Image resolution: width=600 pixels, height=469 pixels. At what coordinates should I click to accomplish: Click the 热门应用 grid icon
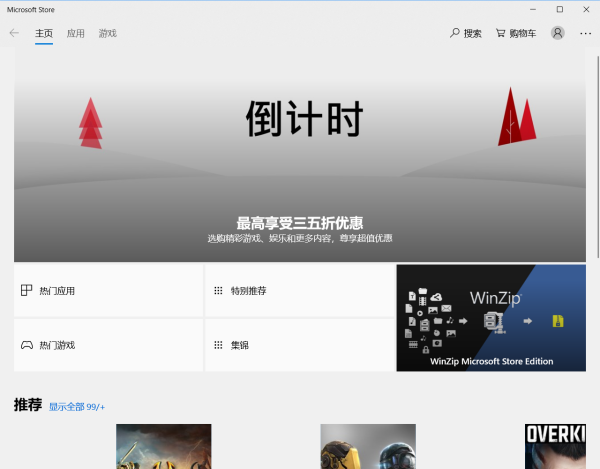pos(26,290)
